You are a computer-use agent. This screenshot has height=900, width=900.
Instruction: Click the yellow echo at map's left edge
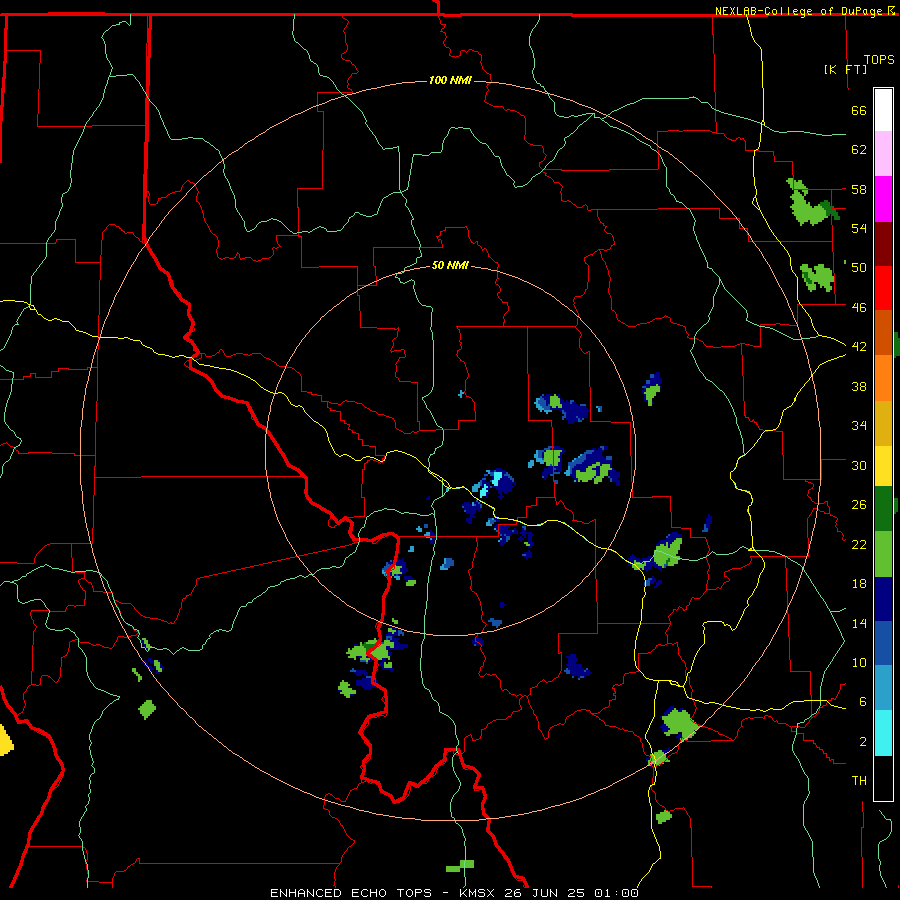pyautogui.click(x=5, y=739)
